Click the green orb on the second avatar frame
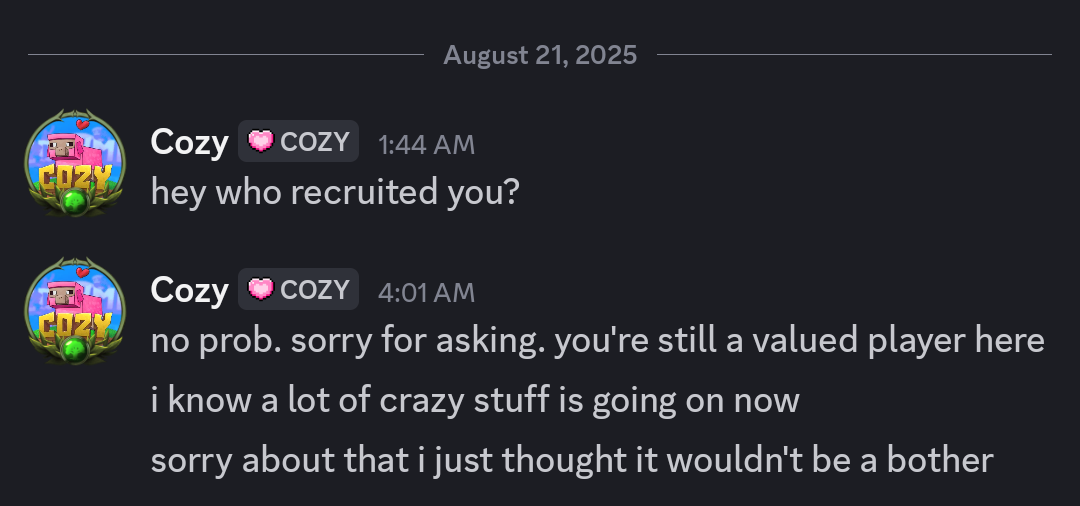The width and height of the screenshot is (1080, 506). pos(74,350)
